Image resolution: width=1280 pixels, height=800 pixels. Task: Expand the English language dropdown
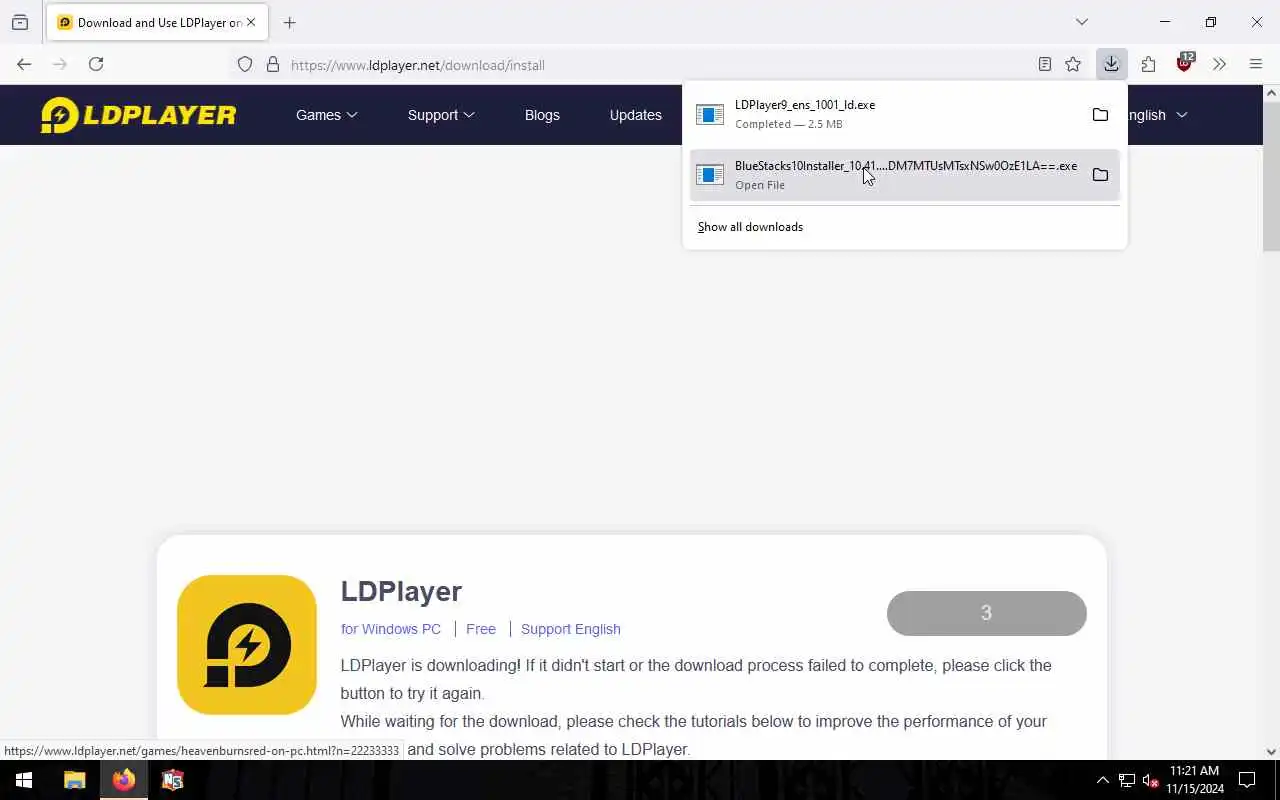click(x=1158, y=115)
